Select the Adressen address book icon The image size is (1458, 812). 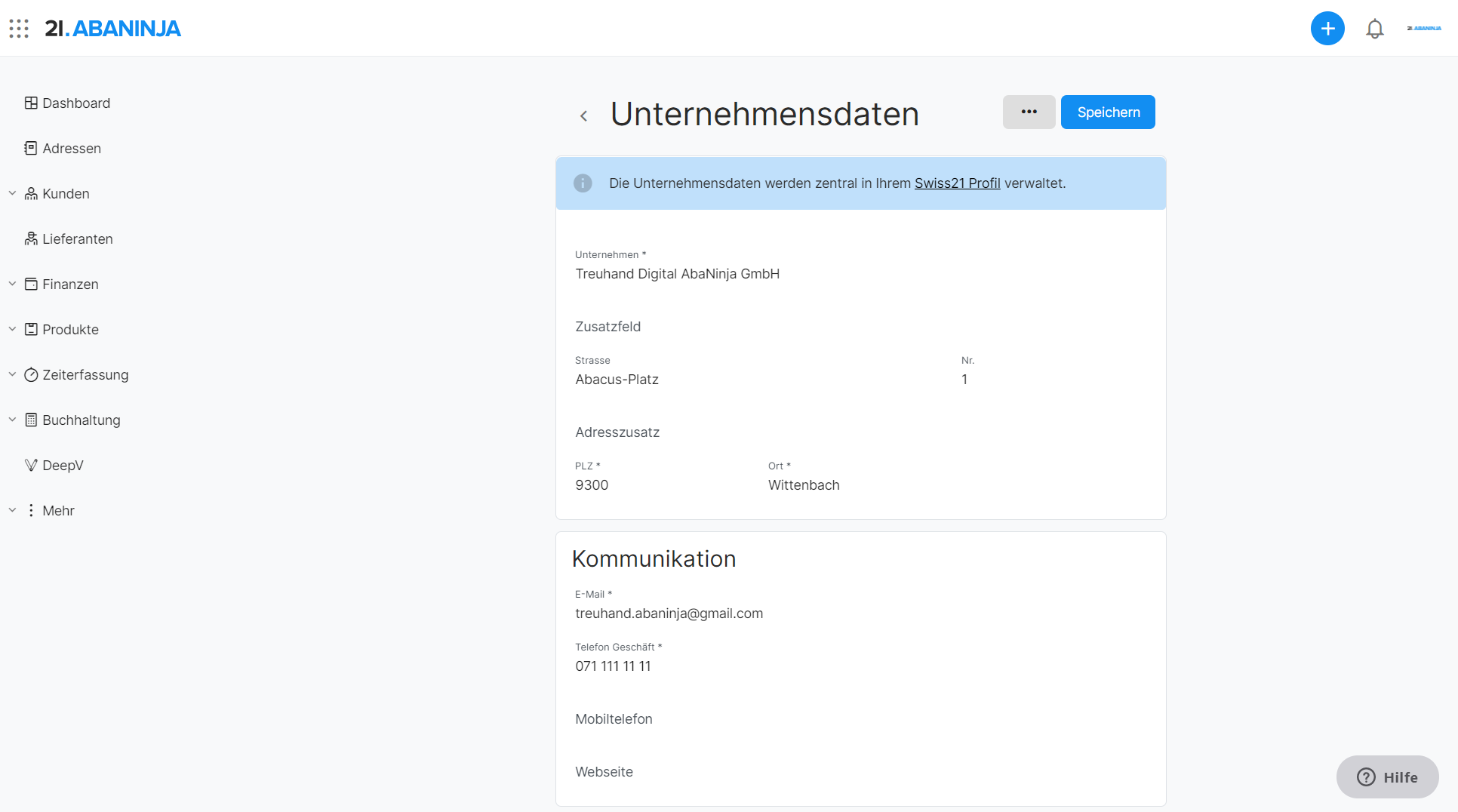pos(31,149)
